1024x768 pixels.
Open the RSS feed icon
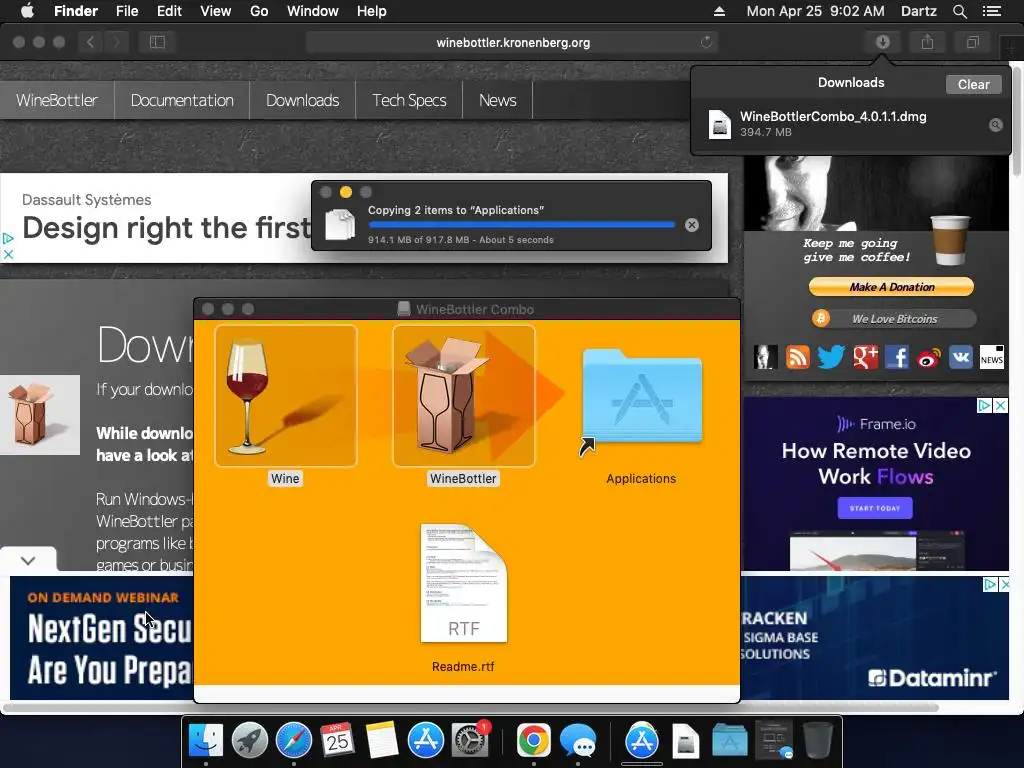tap(797, 357)
